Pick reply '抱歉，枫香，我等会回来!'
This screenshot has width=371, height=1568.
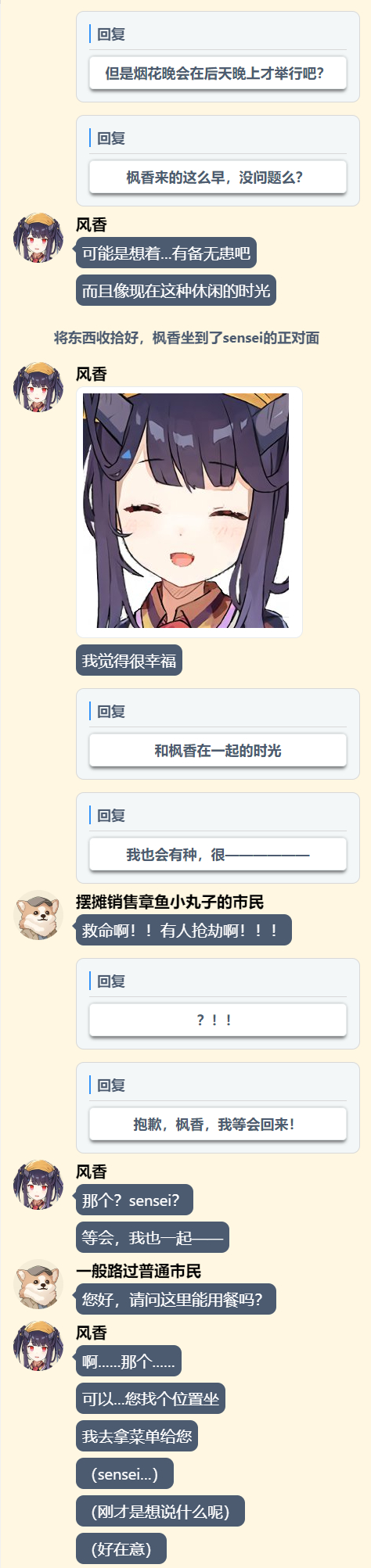click(218, 1124)
